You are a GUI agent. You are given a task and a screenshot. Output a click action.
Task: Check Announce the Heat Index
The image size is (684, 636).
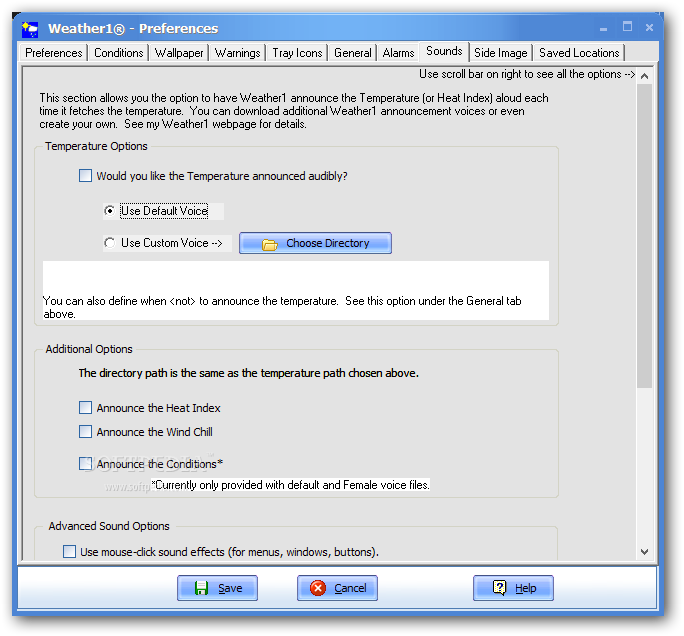click(85, 407)
